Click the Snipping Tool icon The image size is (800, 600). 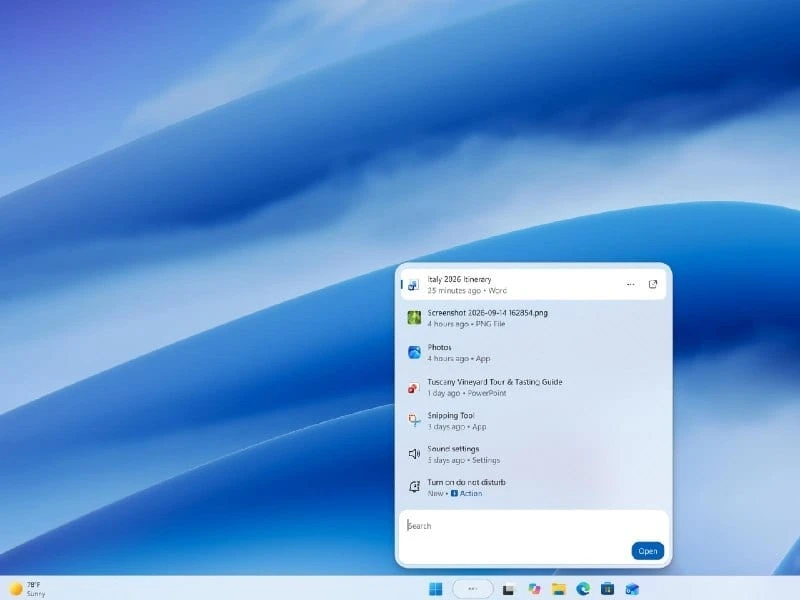pyautogui.click(x=414, y=420)
